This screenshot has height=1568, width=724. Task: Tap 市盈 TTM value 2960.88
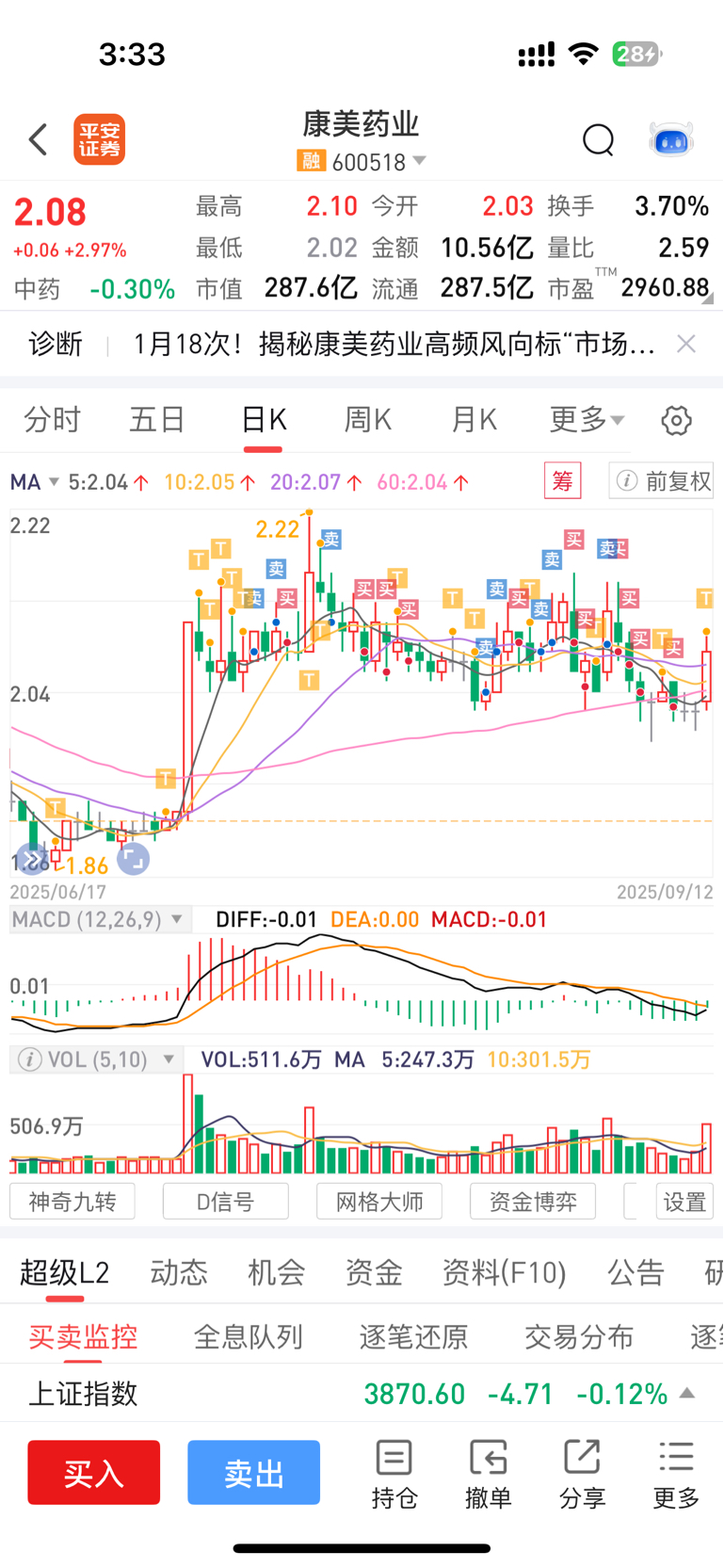coord(665,287)
